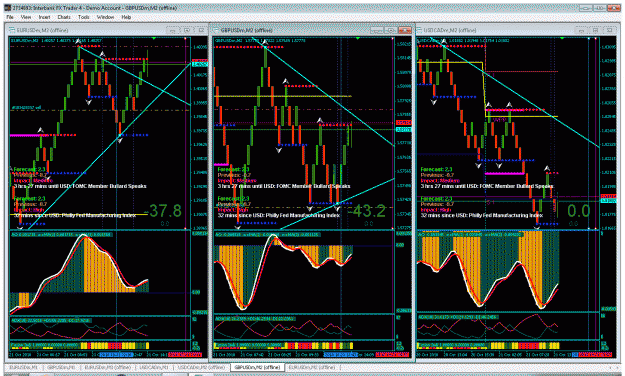Click the -37.8 value on the EURUSD chart
The width and height of the screenshot is (625, 376).
163,211
